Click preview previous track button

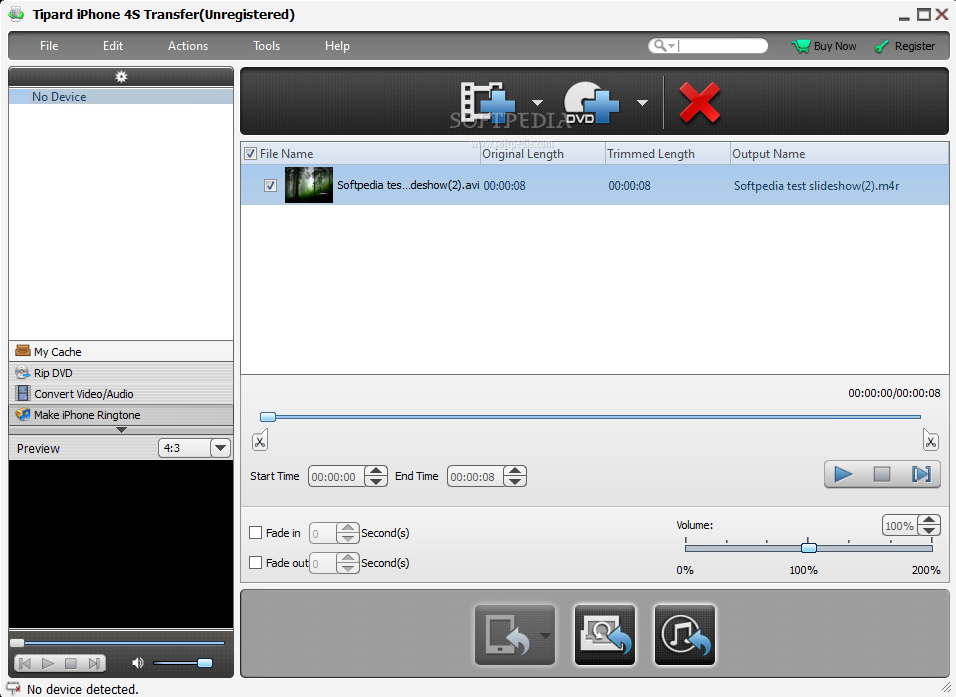[25, 663]
